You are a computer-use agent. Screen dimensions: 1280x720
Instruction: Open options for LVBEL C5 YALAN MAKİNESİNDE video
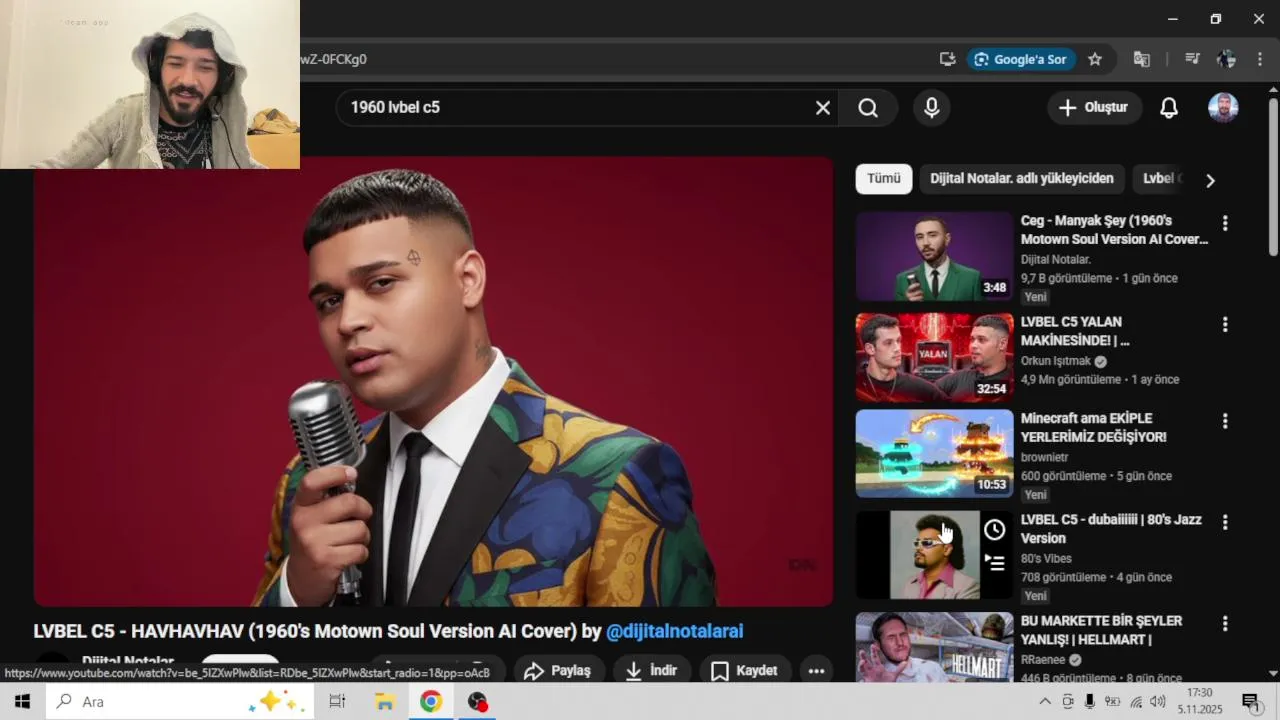tap(1225, 325)
